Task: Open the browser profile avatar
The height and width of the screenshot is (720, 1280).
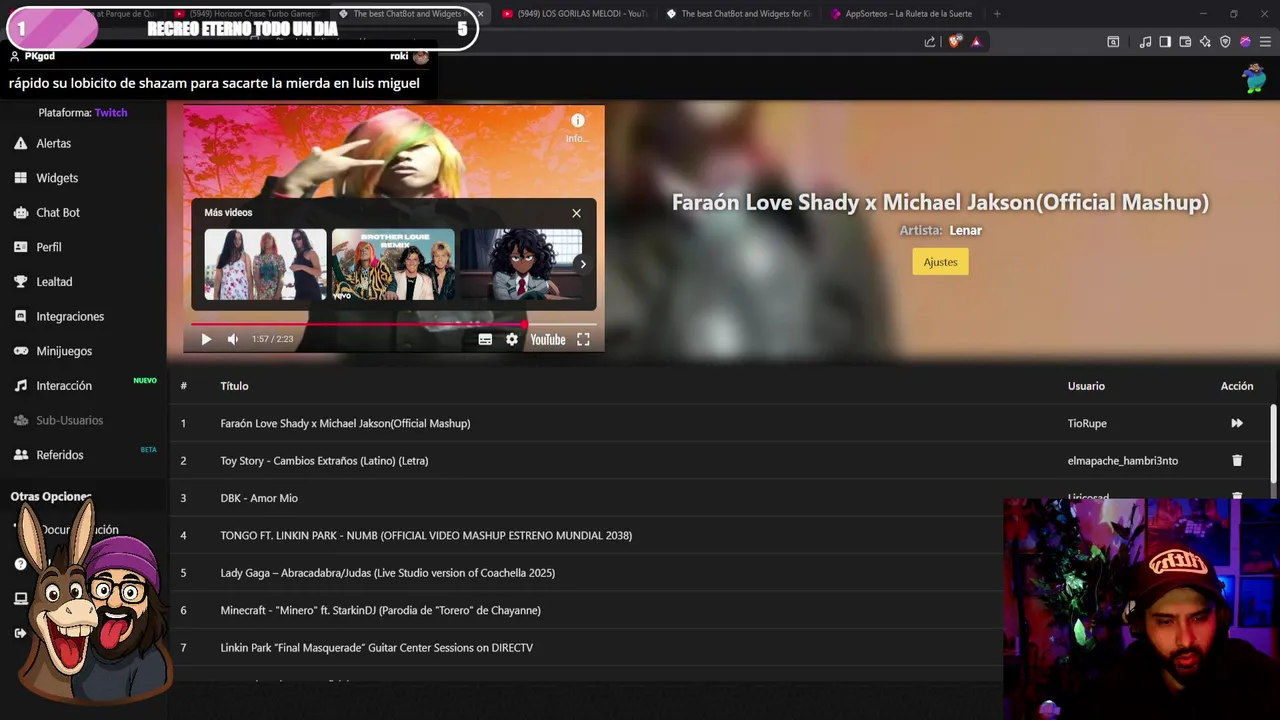Action: click(x=1245, y=42)
